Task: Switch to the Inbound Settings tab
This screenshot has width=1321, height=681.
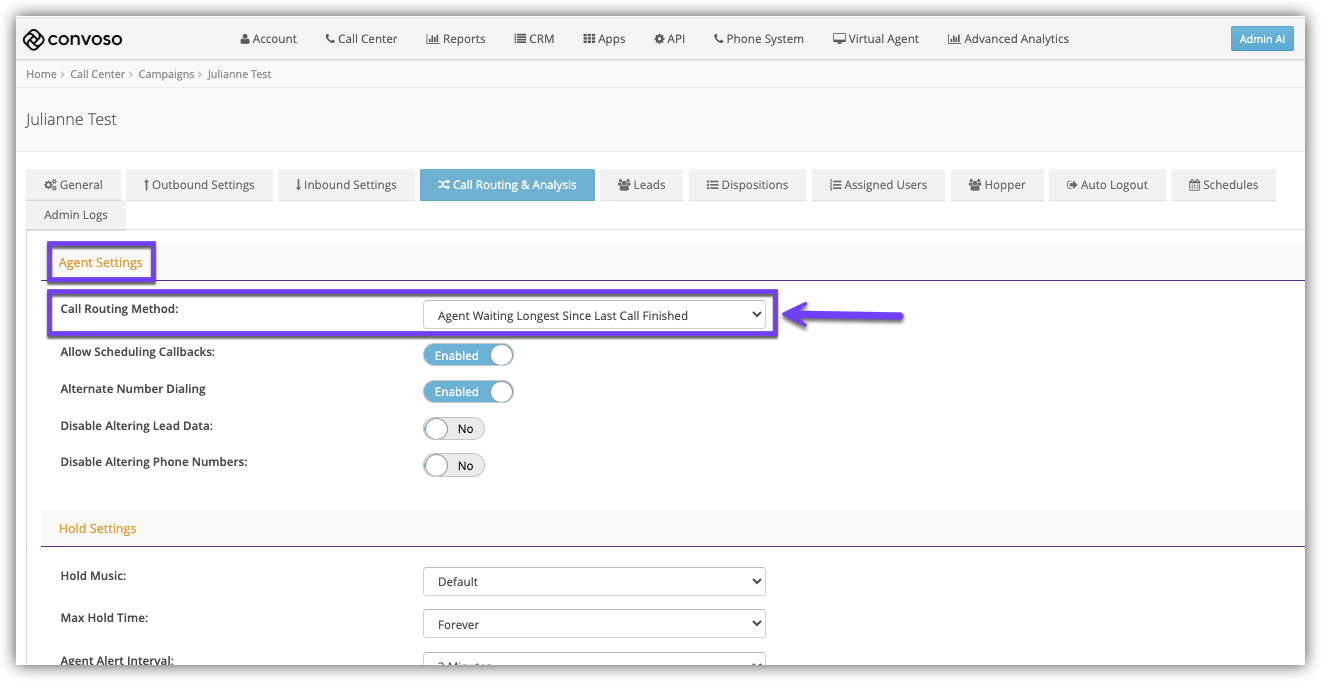Action: coord(346,185)
